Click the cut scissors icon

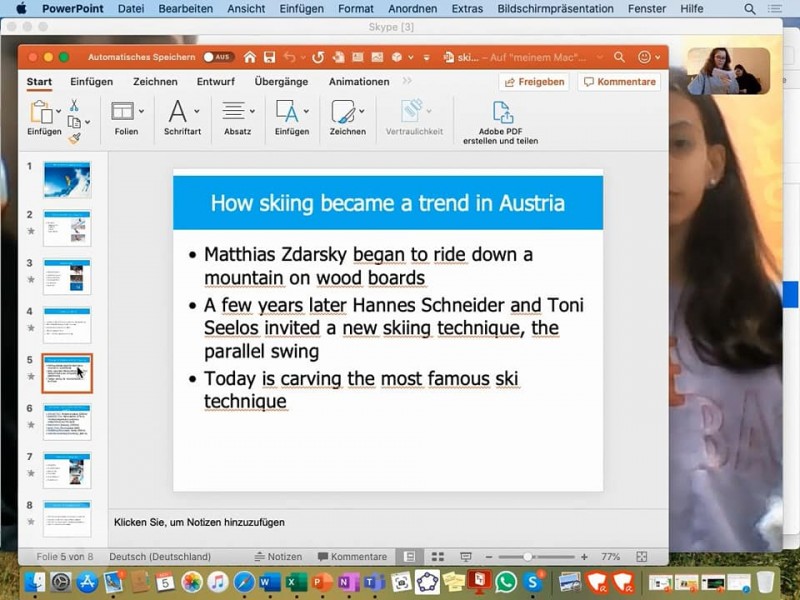(x=74, y=105)
